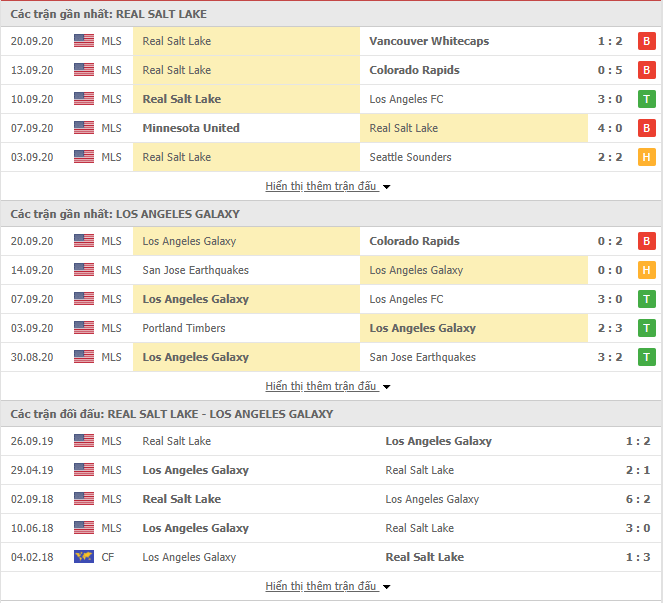
Task: Click green T badge for Portland Timbers 2:3
Action: coord(647,328)
